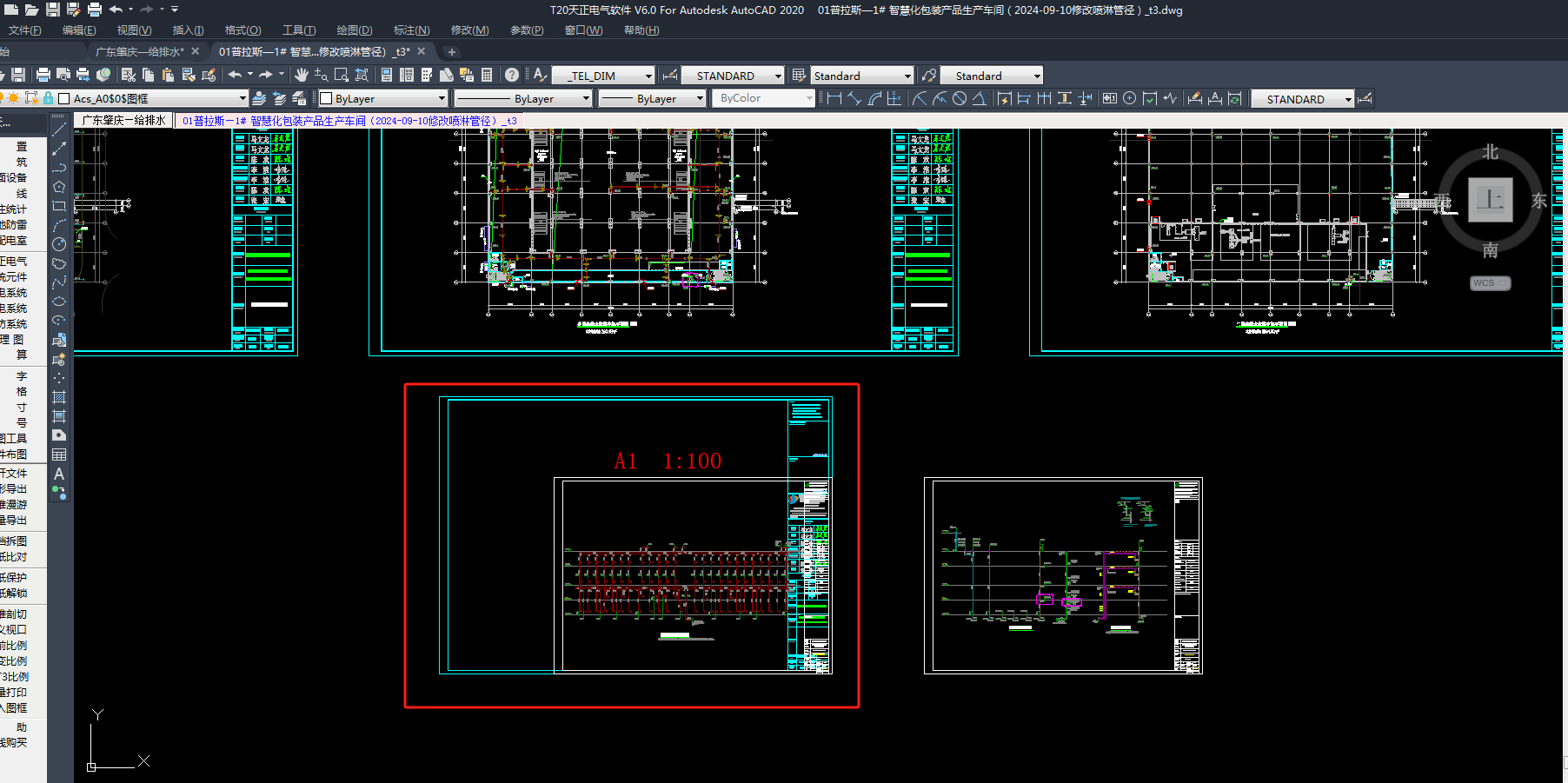Open 文件布图 item in left sidebar
The image size is (1568, 783).
click(13, 455)
